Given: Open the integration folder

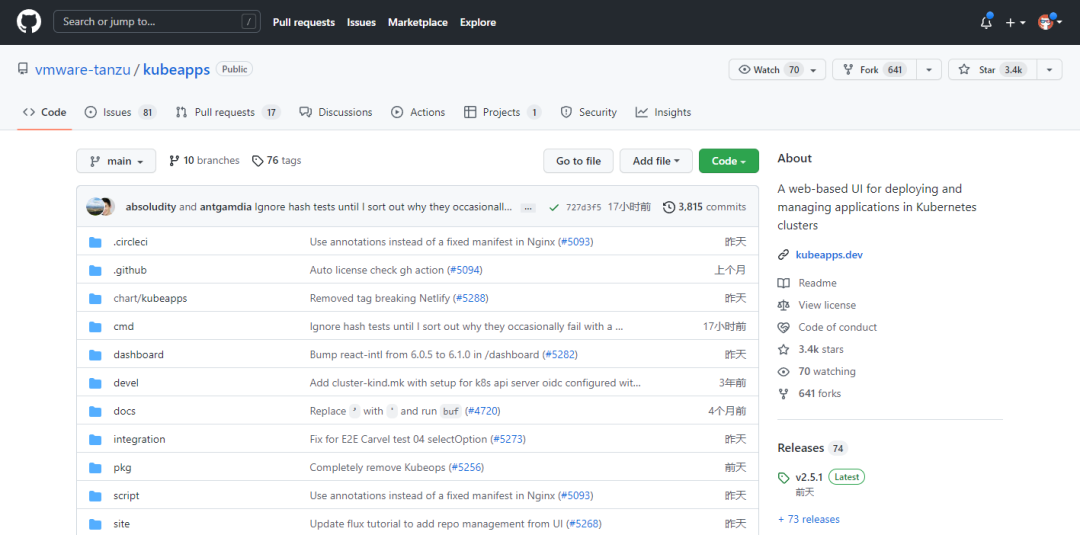Looking at the screenshot, I should [x=139, y=439].
